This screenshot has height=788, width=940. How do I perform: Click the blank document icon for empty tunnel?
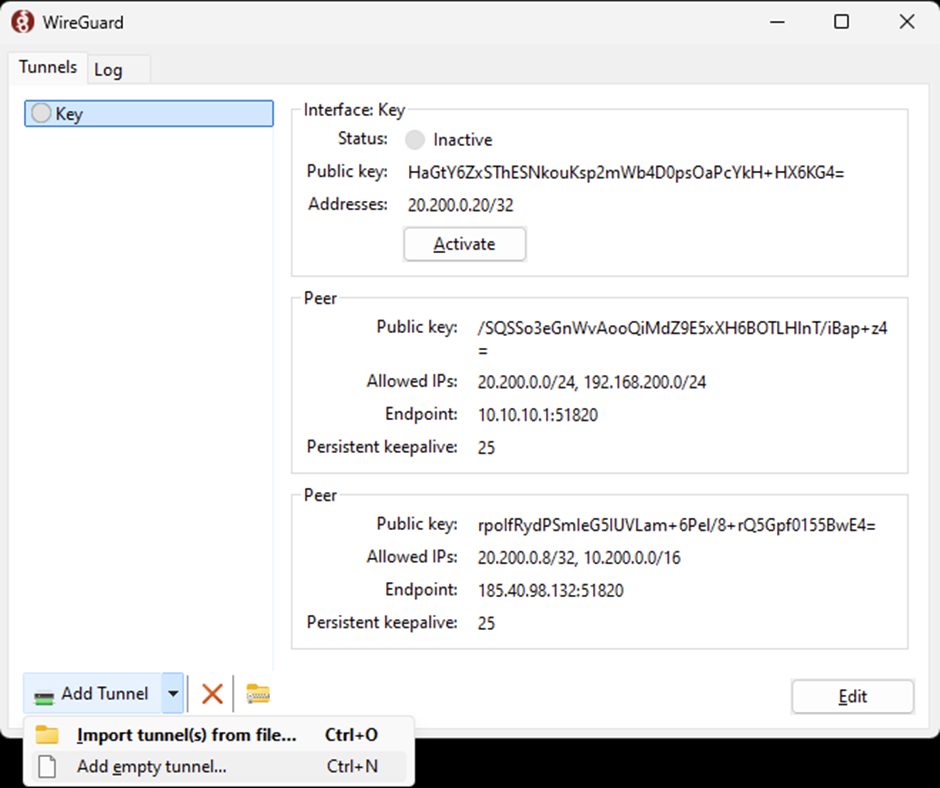[47, 767]
